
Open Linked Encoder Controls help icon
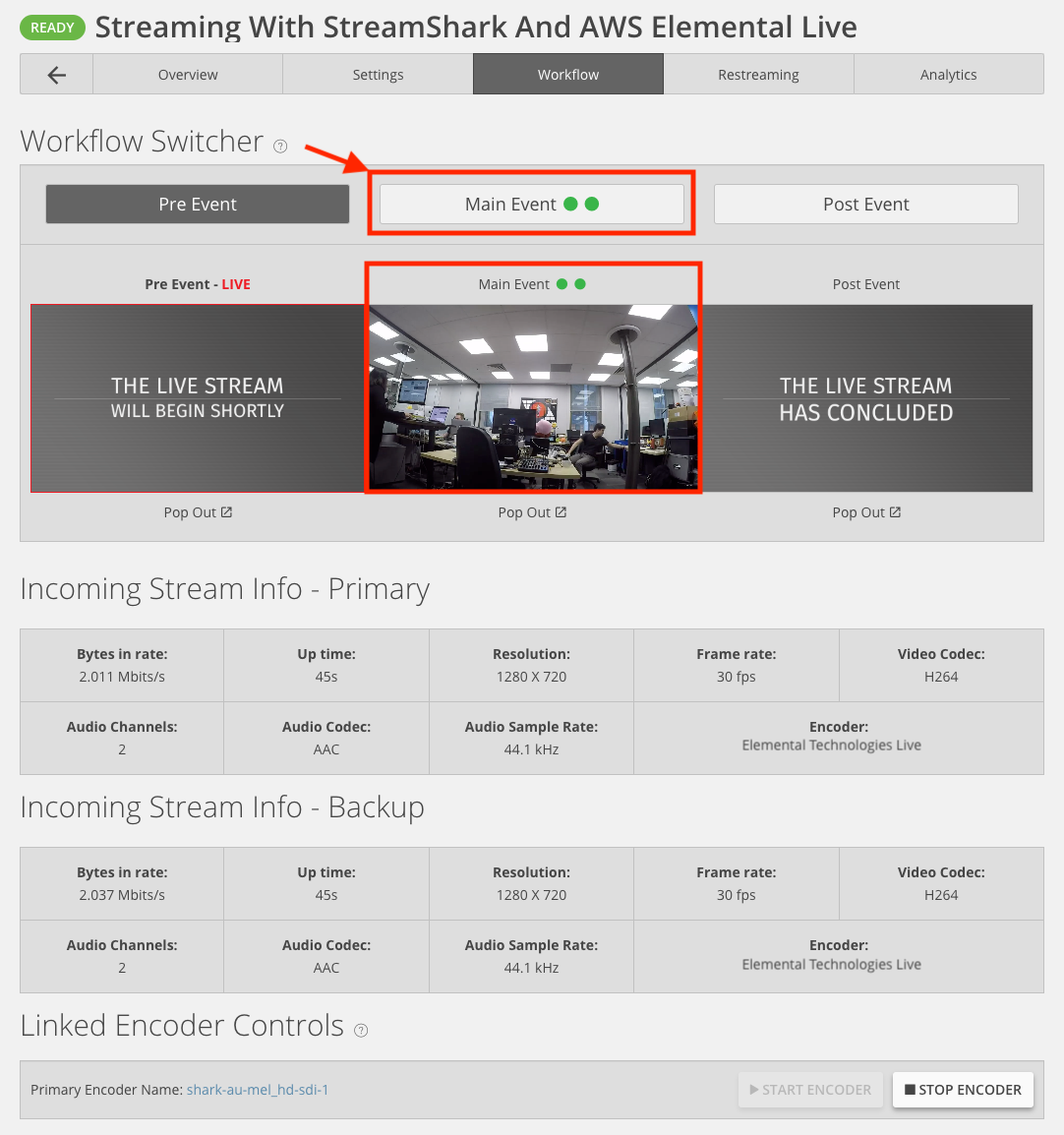[361, 1030]
